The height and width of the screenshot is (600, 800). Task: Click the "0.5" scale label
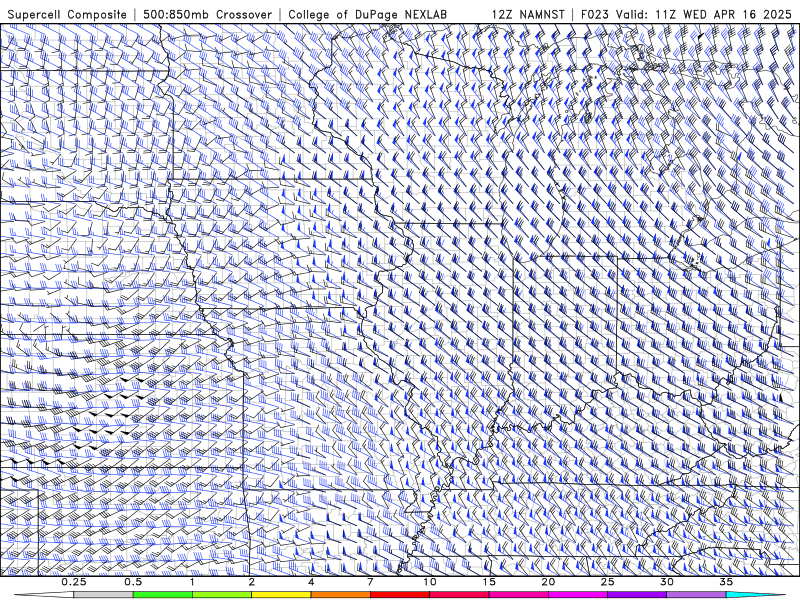click(x=133, y=582)
